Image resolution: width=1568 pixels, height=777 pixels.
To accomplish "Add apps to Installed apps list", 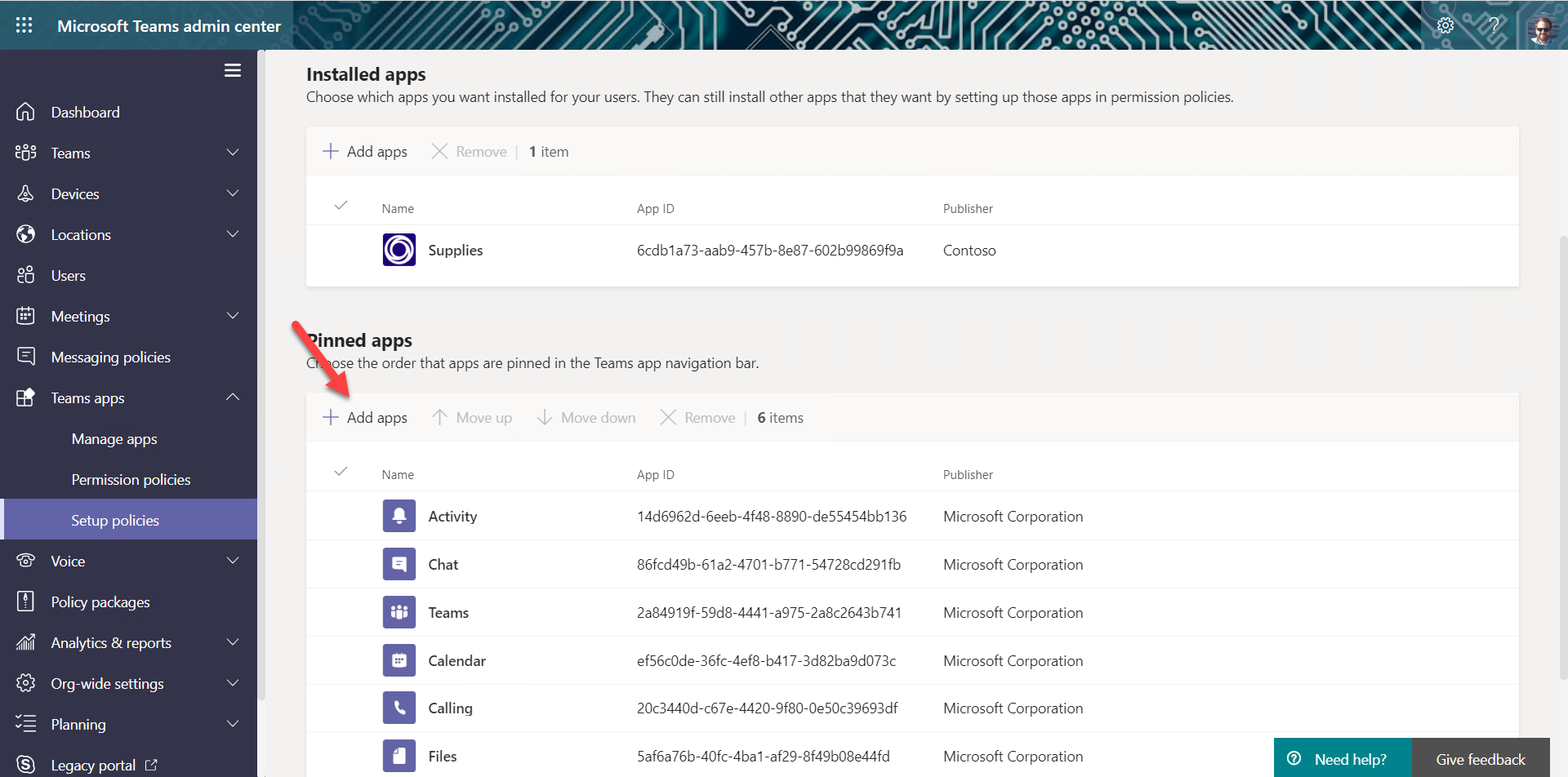I will (x=365, y=152).
